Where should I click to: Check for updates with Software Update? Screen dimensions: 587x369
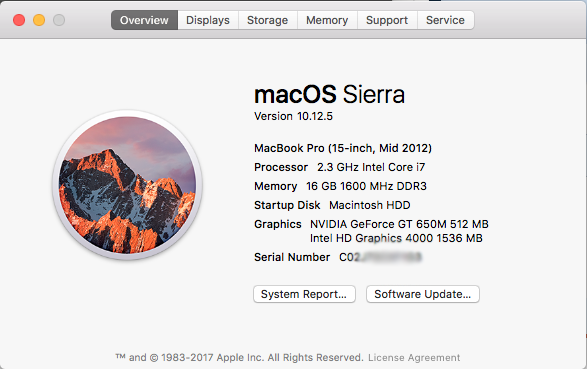(x=423, y=294)
